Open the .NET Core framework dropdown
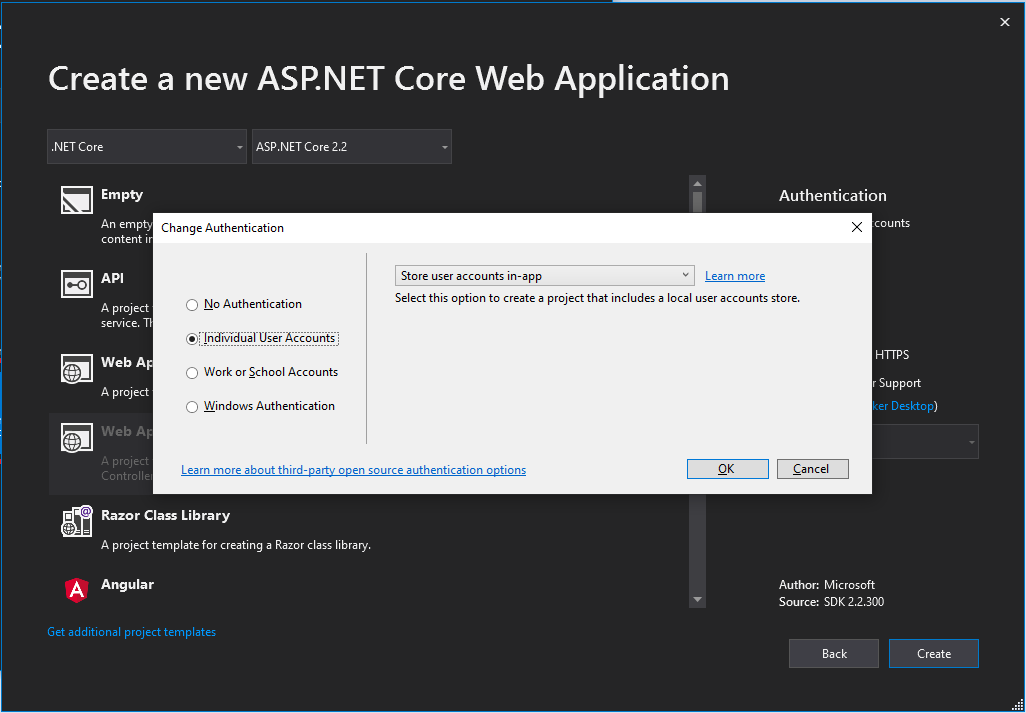The width and height of the screenshot is (1026, 713). [x=147, y=147]
